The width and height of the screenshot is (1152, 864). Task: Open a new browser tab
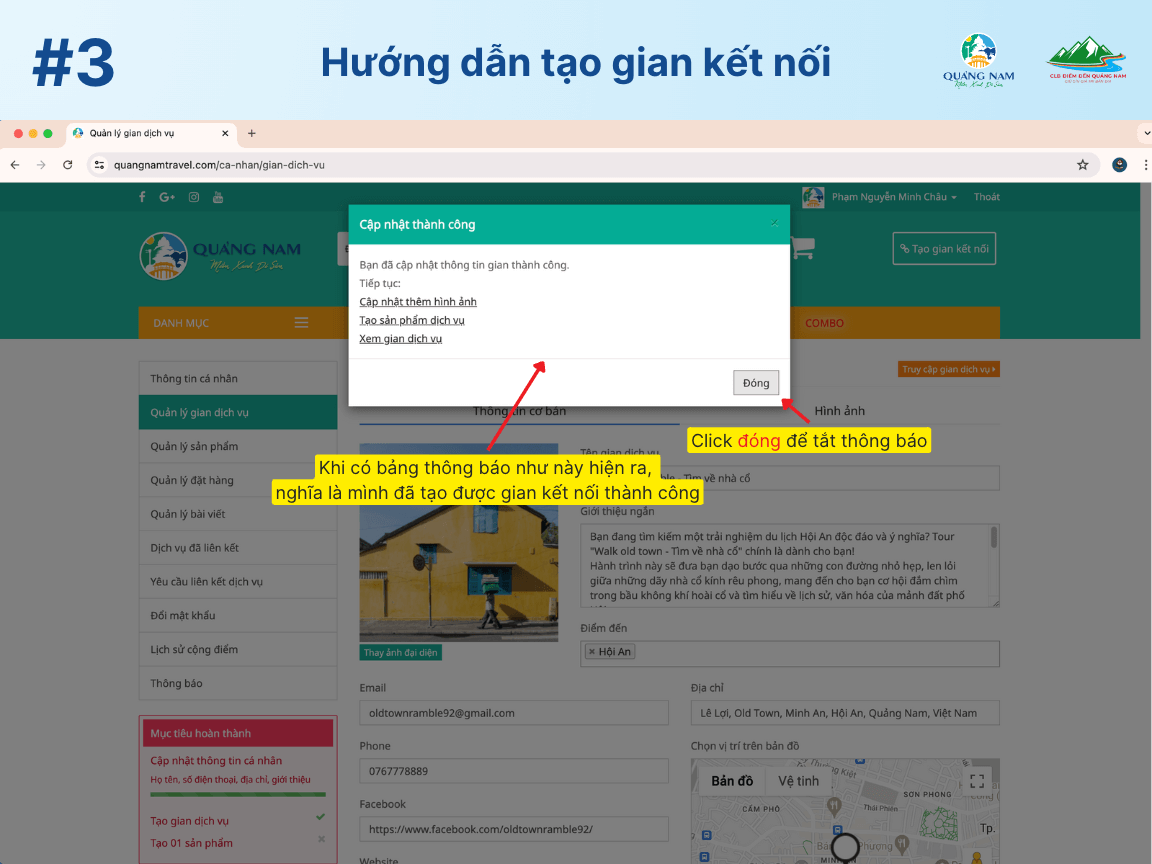tap(252, 133)
